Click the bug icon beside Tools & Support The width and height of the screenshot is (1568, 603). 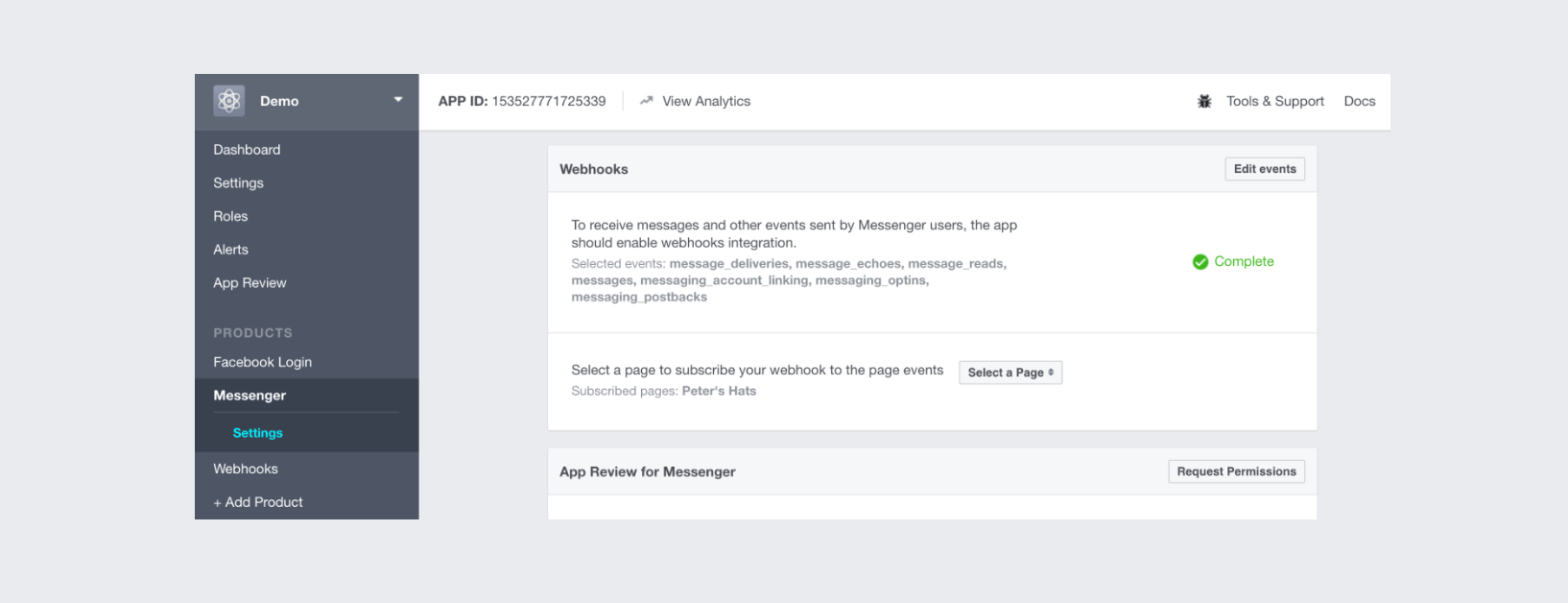point(1204,101)
